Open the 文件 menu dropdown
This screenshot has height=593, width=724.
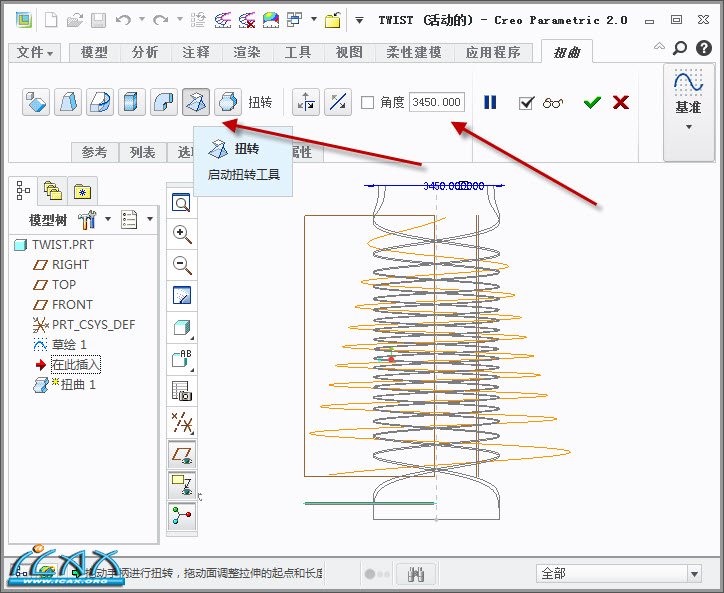tap(37, 52)
